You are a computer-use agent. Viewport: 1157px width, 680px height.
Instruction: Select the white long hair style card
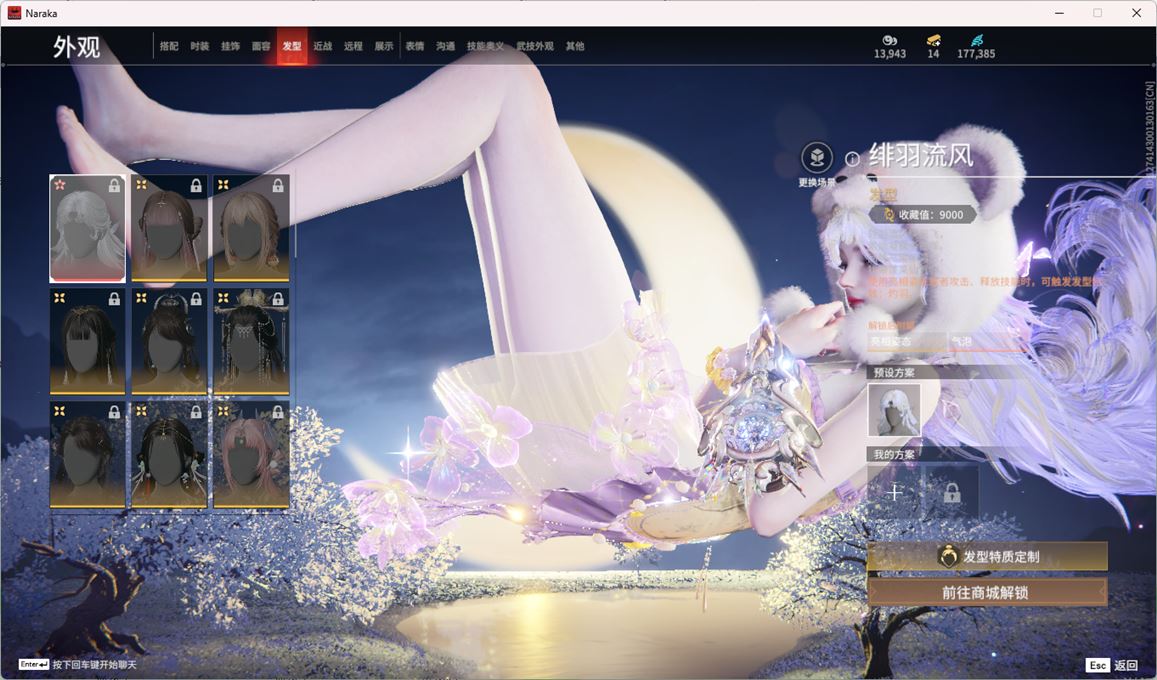pyautogui.click(x=87, y=229)
